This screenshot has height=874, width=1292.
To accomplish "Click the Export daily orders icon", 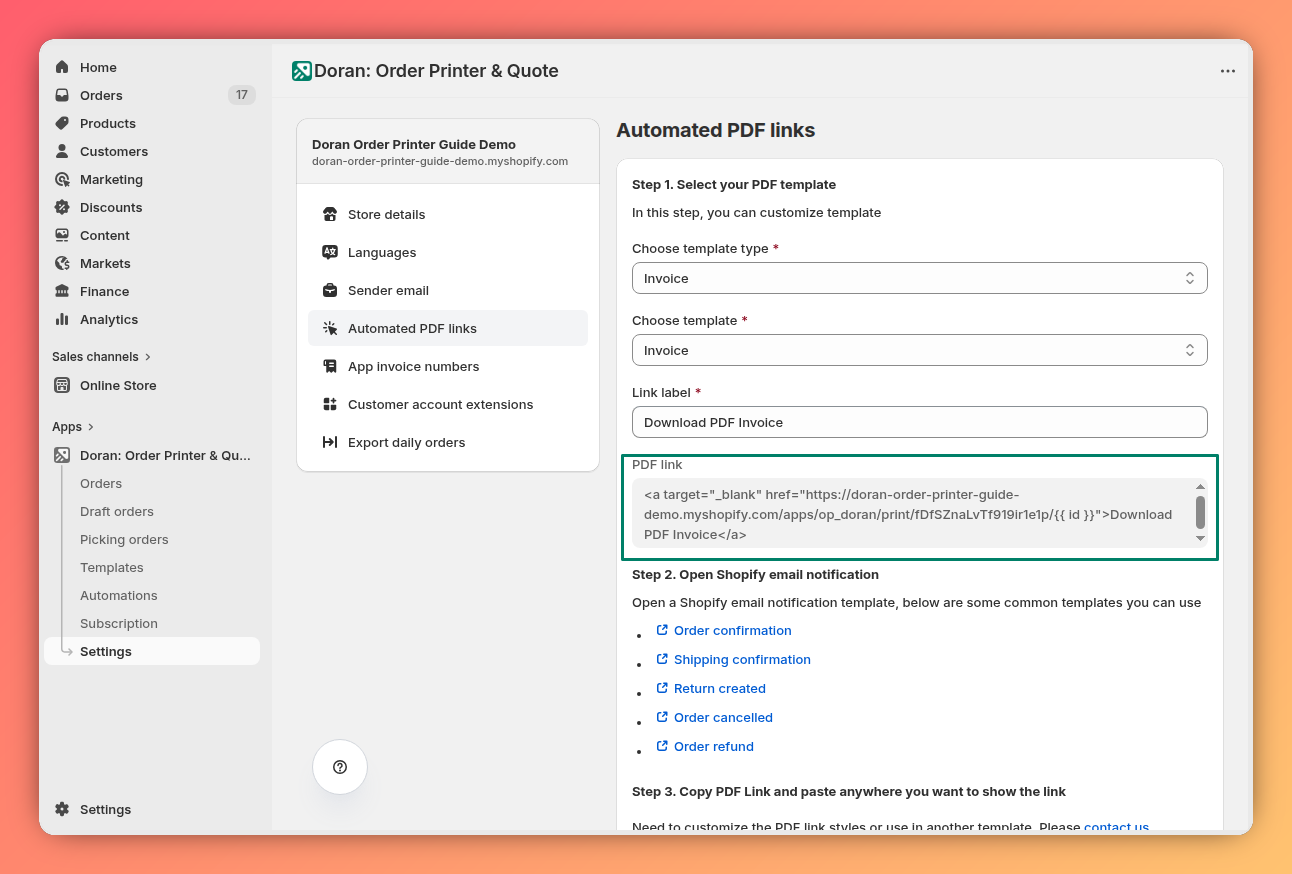I will pos(330,442).
